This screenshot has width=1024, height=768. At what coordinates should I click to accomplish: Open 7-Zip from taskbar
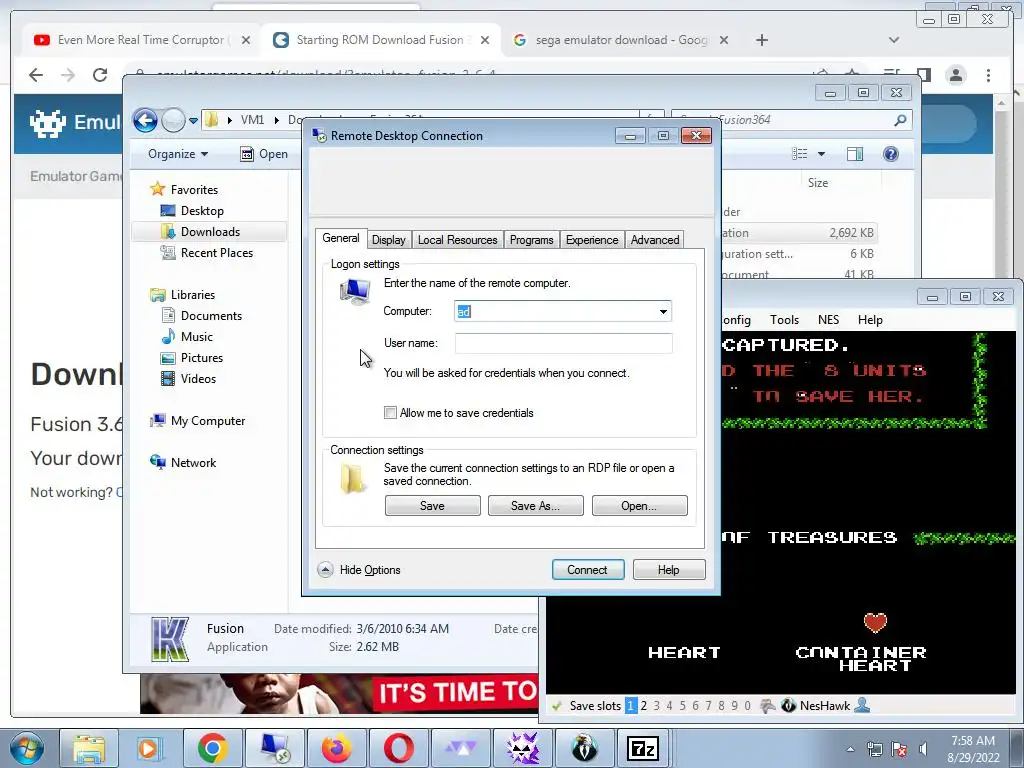(643, 748)
